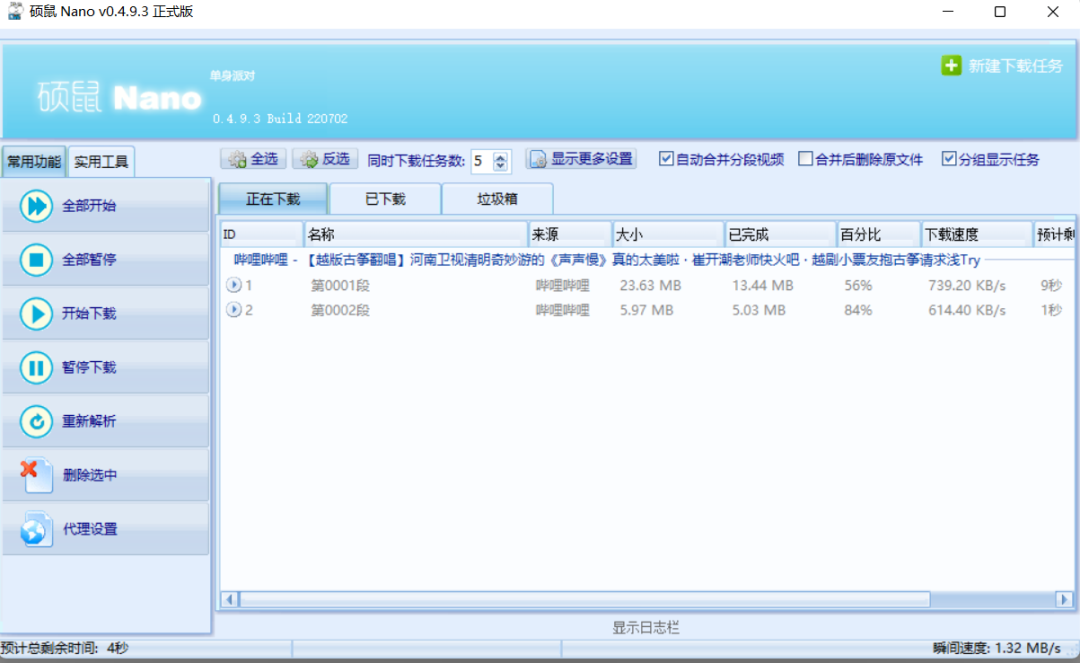Click 瞬间速度 1.32 MB/s status text

pos(997,648)
